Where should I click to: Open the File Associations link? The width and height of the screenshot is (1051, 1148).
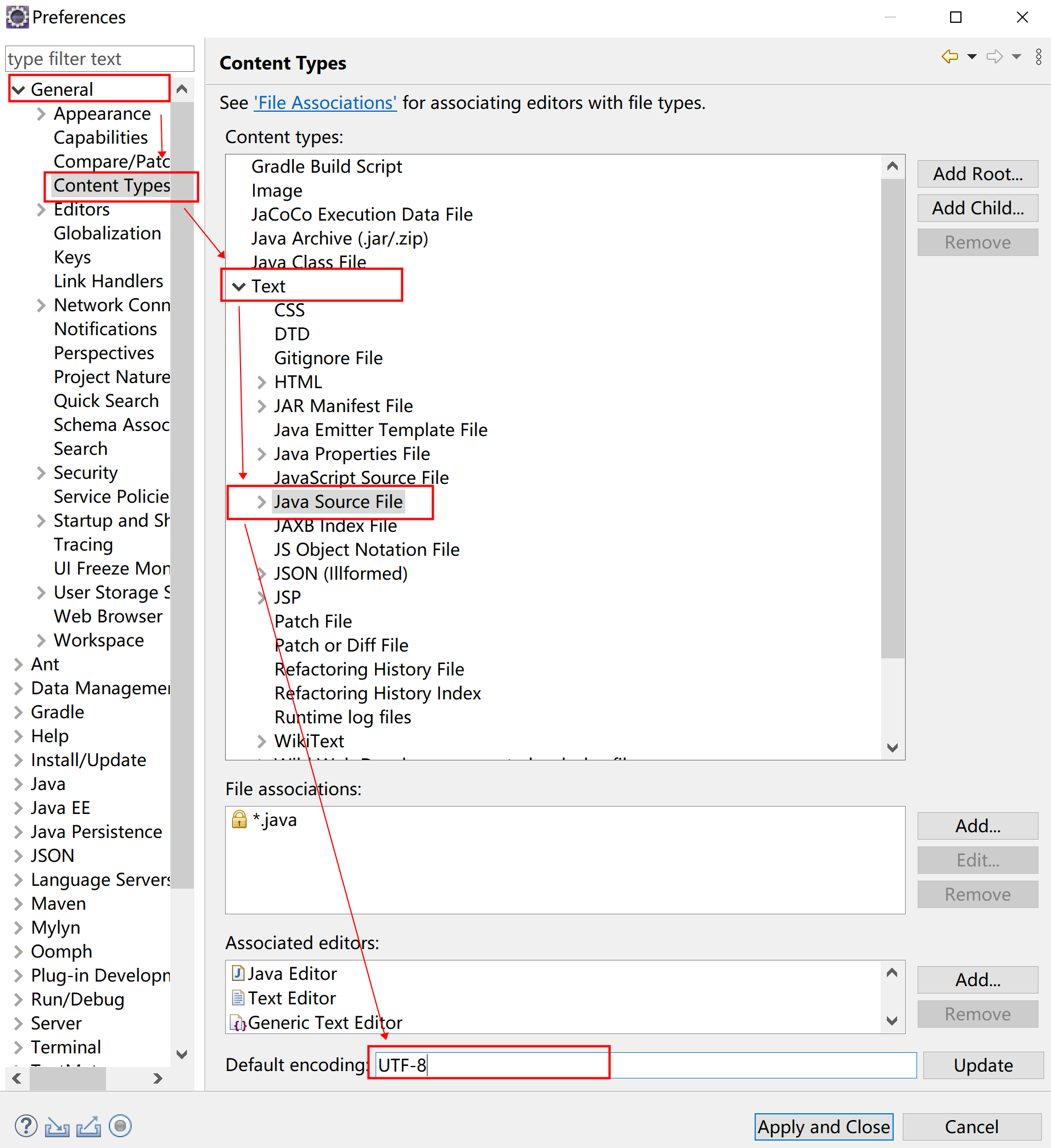pyautogui.click(x=325, y=103)
